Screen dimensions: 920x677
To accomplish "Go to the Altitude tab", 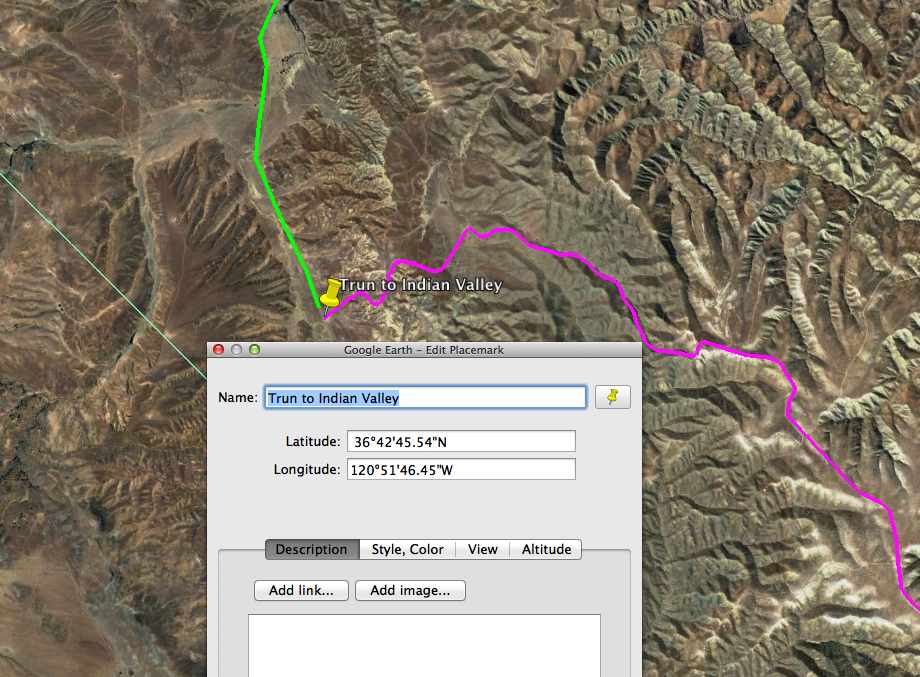I will pyautogui.click(x=546, y=549).
